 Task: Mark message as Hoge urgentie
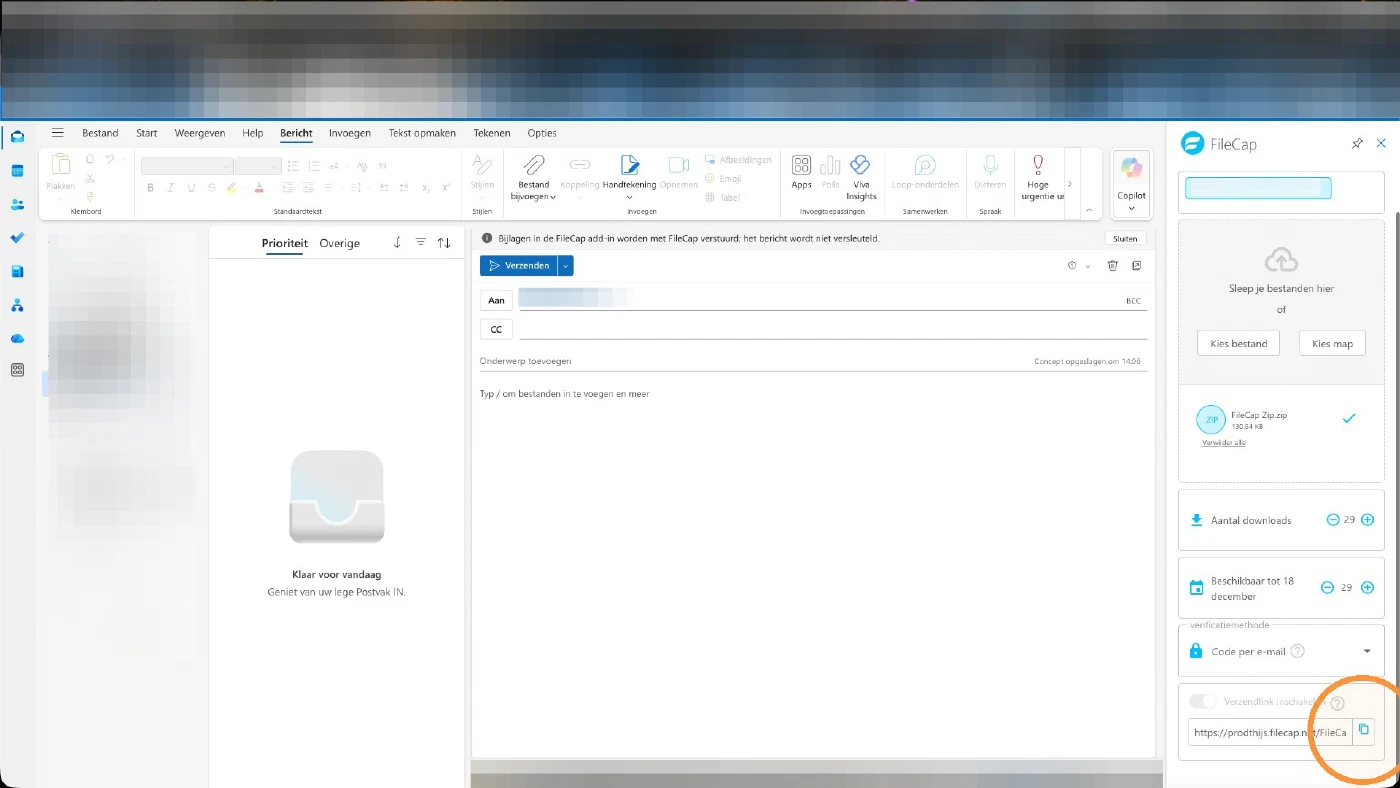tap(1038, 178)
